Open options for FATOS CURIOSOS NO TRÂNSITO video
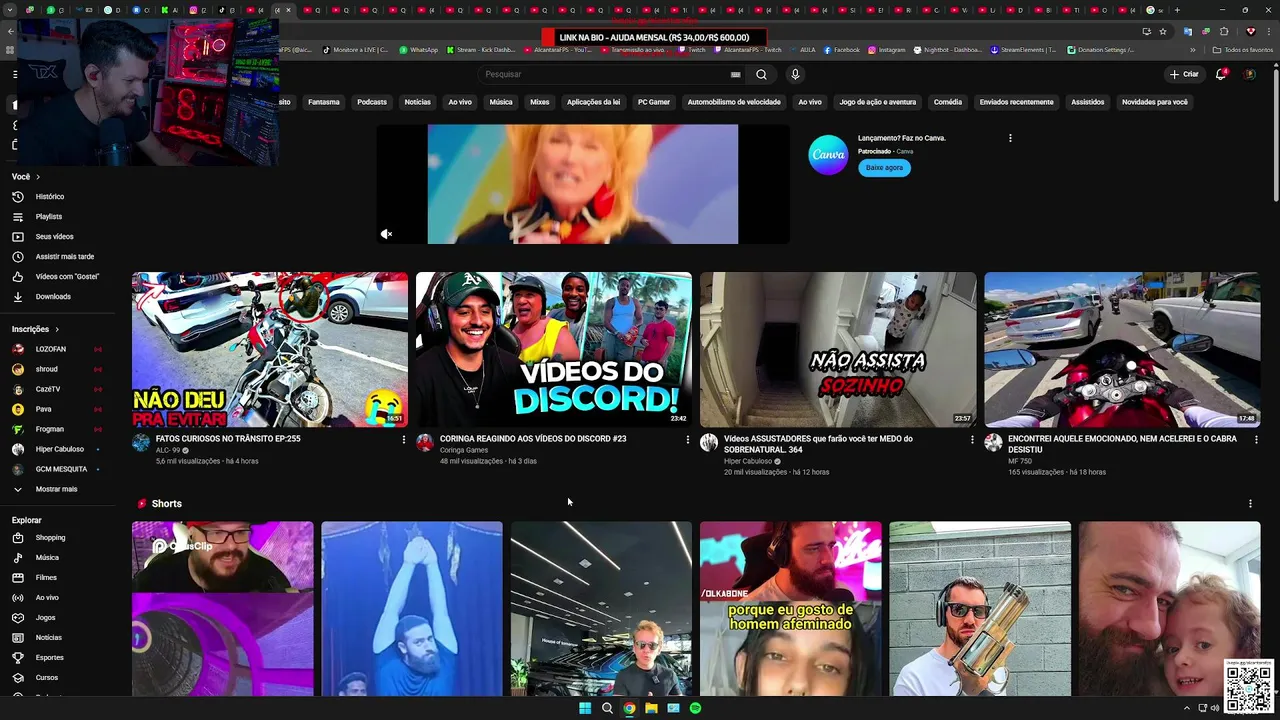This screenshot has width=1280, height=720. pos(404,439)
